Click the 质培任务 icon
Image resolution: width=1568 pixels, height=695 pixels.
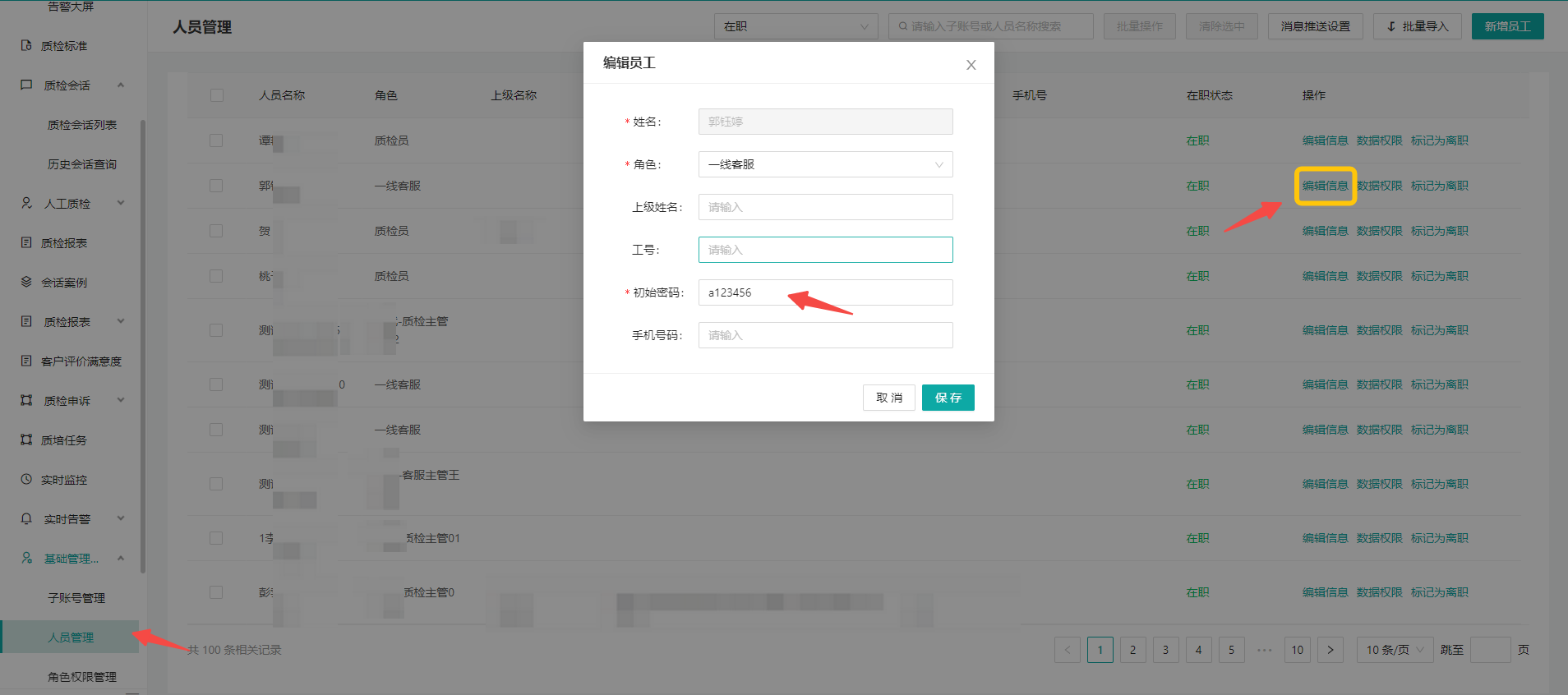click(26, 440)
